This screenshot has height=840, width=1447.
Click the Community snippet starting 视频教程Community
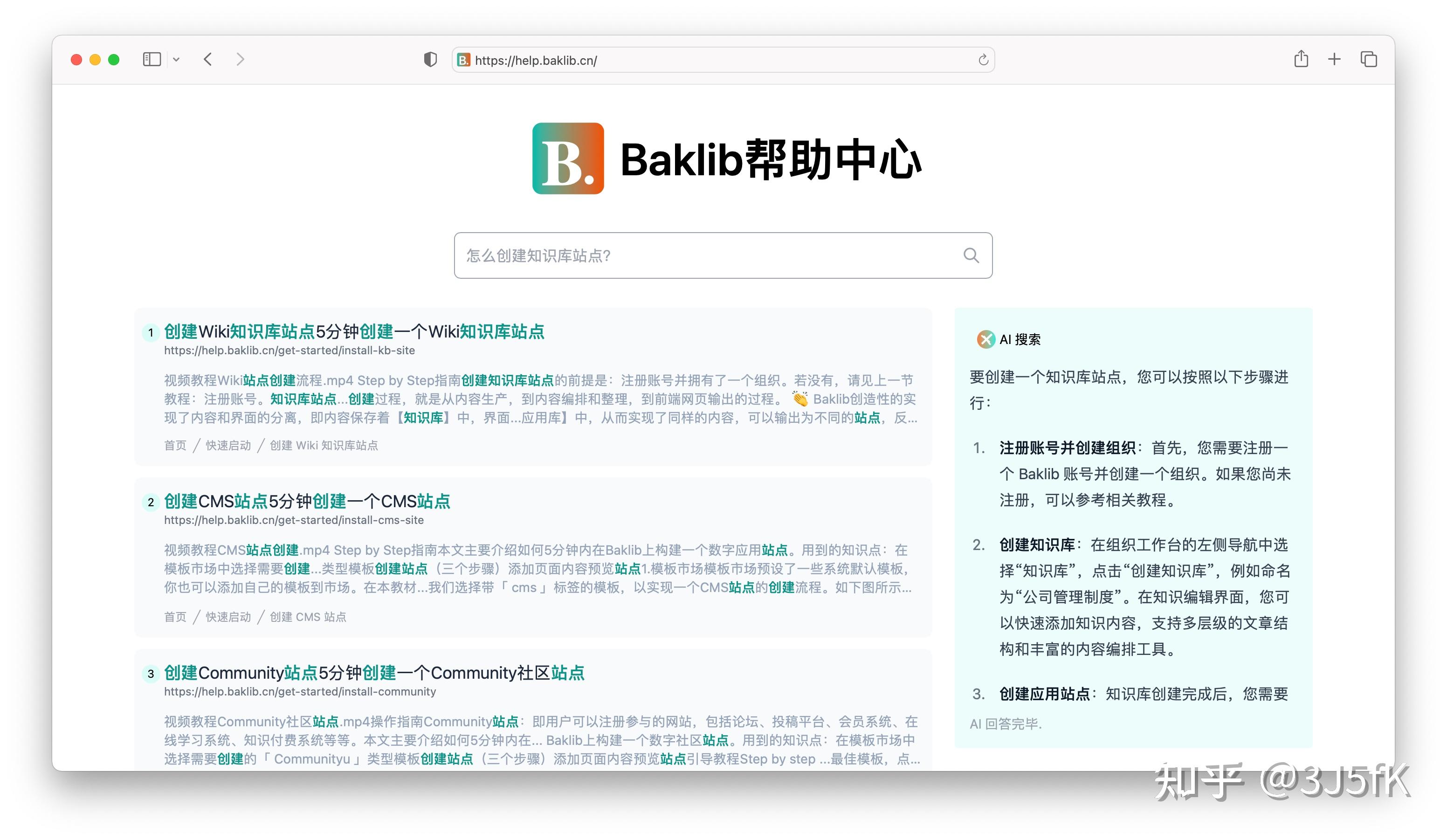542,740
